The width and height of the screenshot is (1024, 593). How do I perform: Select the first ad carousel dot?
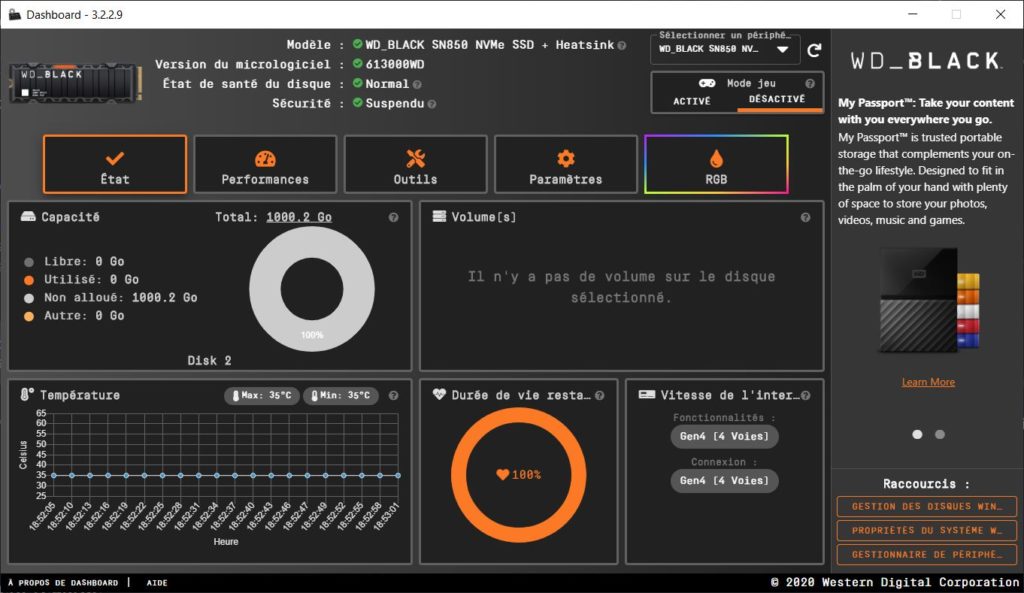pos(917,434)
